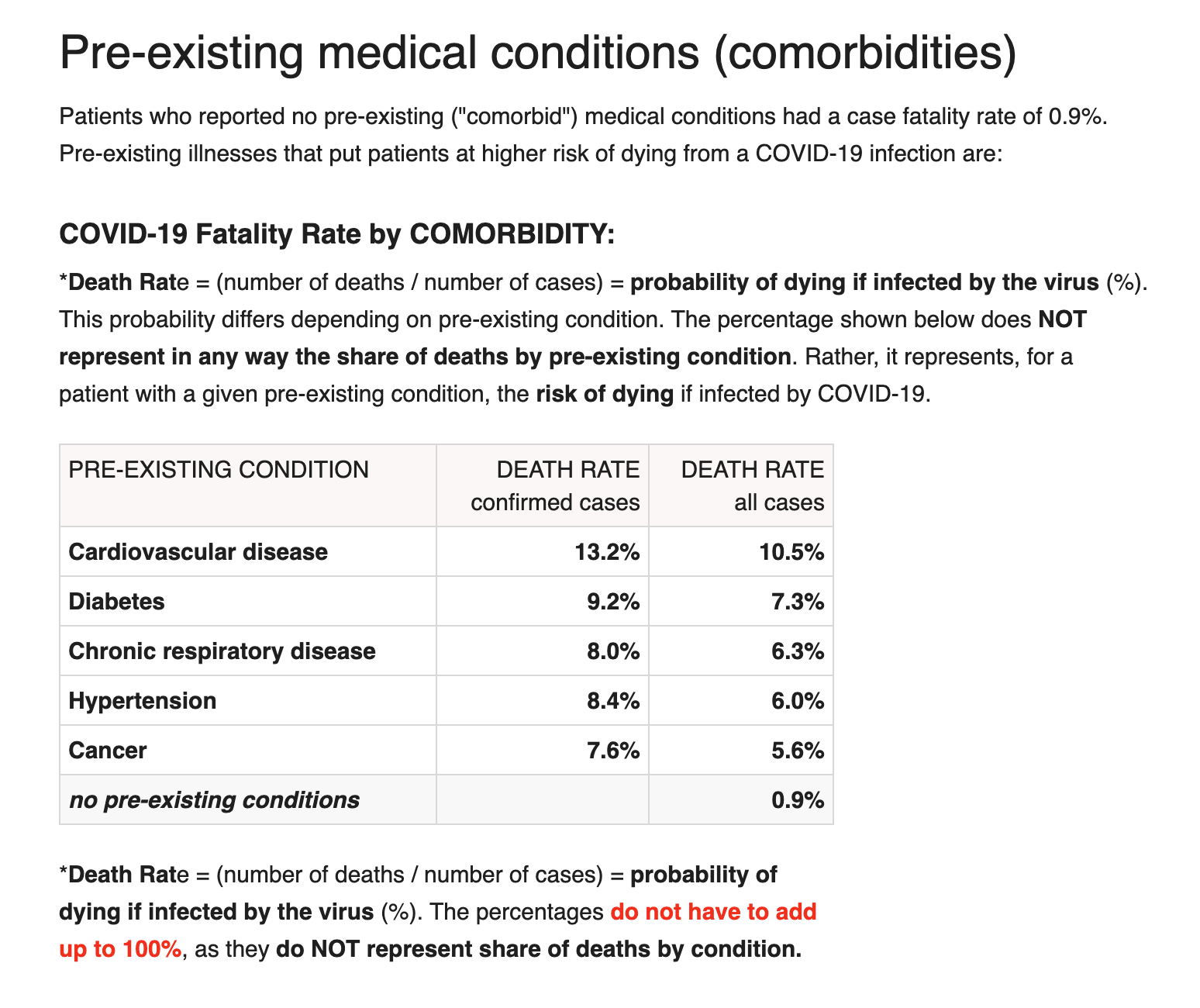Click the 6.3% chronic respiratory all-cases value
This screenshot has width=1200, height=1008.
point(798,651)
